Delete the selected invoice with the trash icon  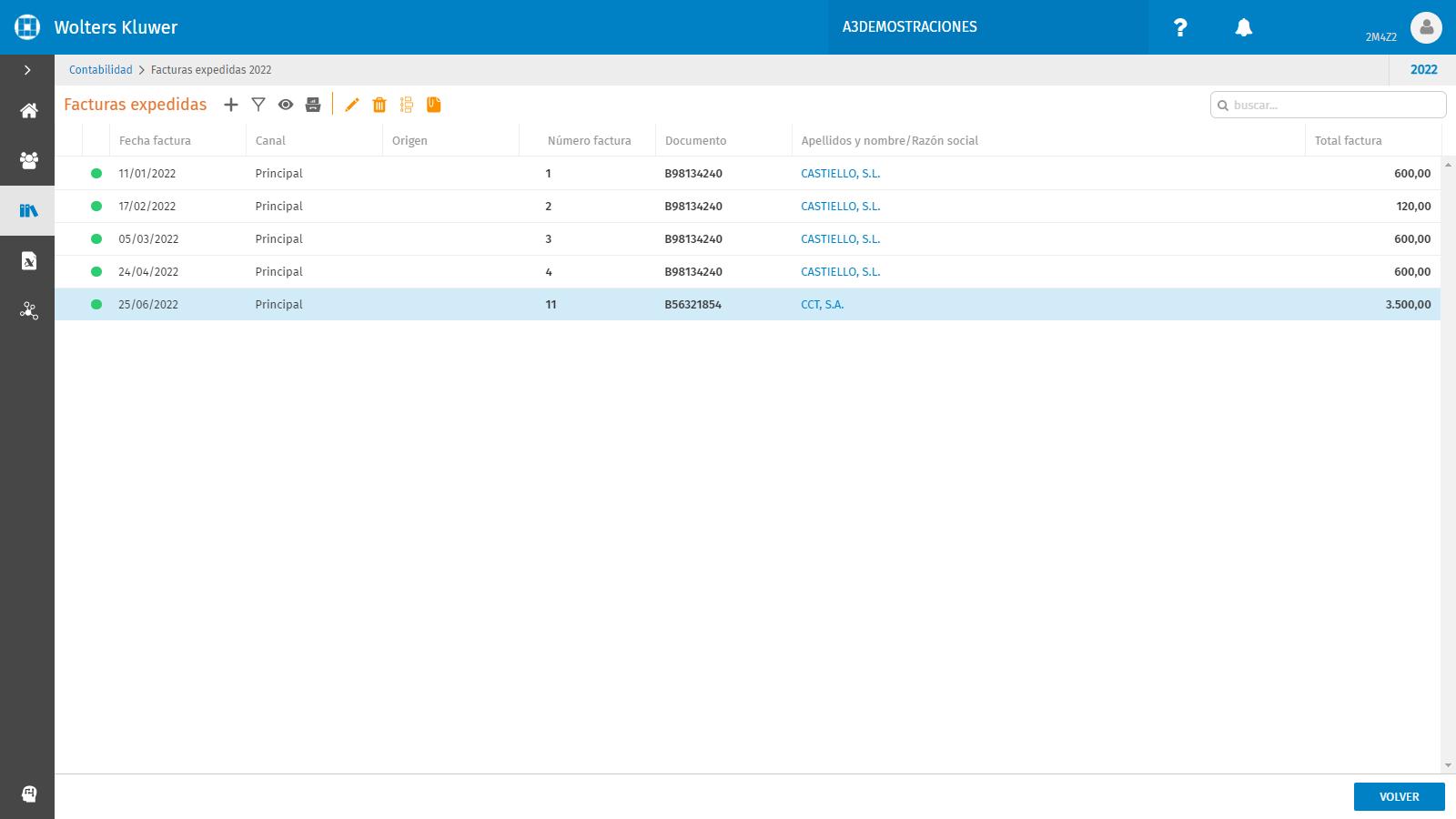[x=379, y=105]
